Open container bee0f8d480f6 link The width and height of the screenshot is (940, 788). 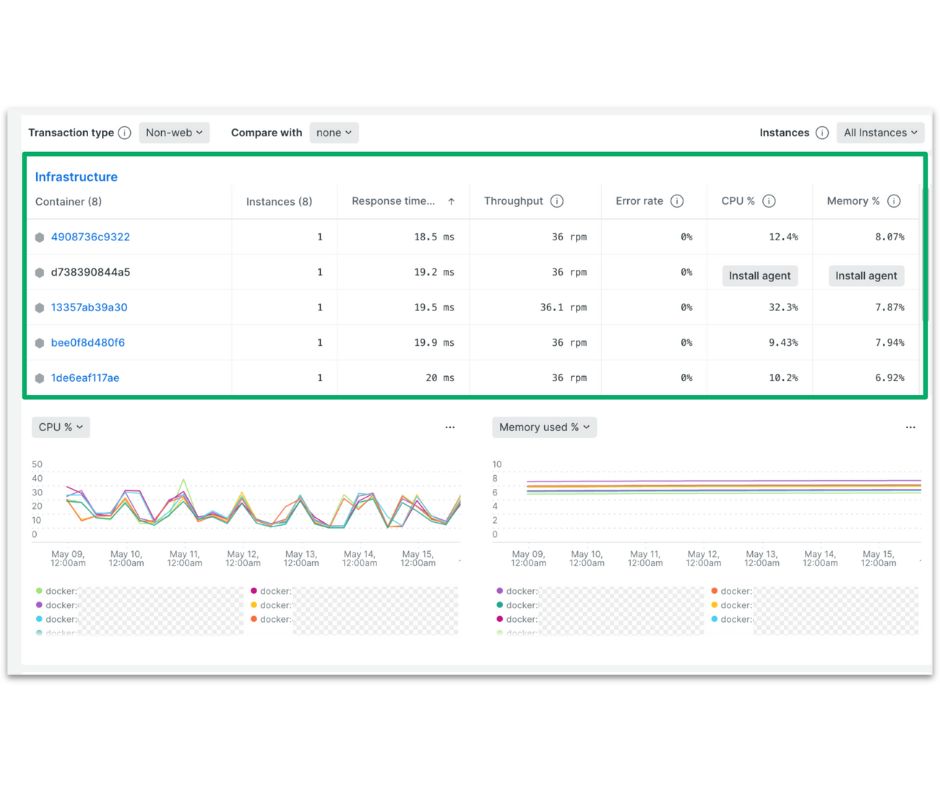point(88,343)
